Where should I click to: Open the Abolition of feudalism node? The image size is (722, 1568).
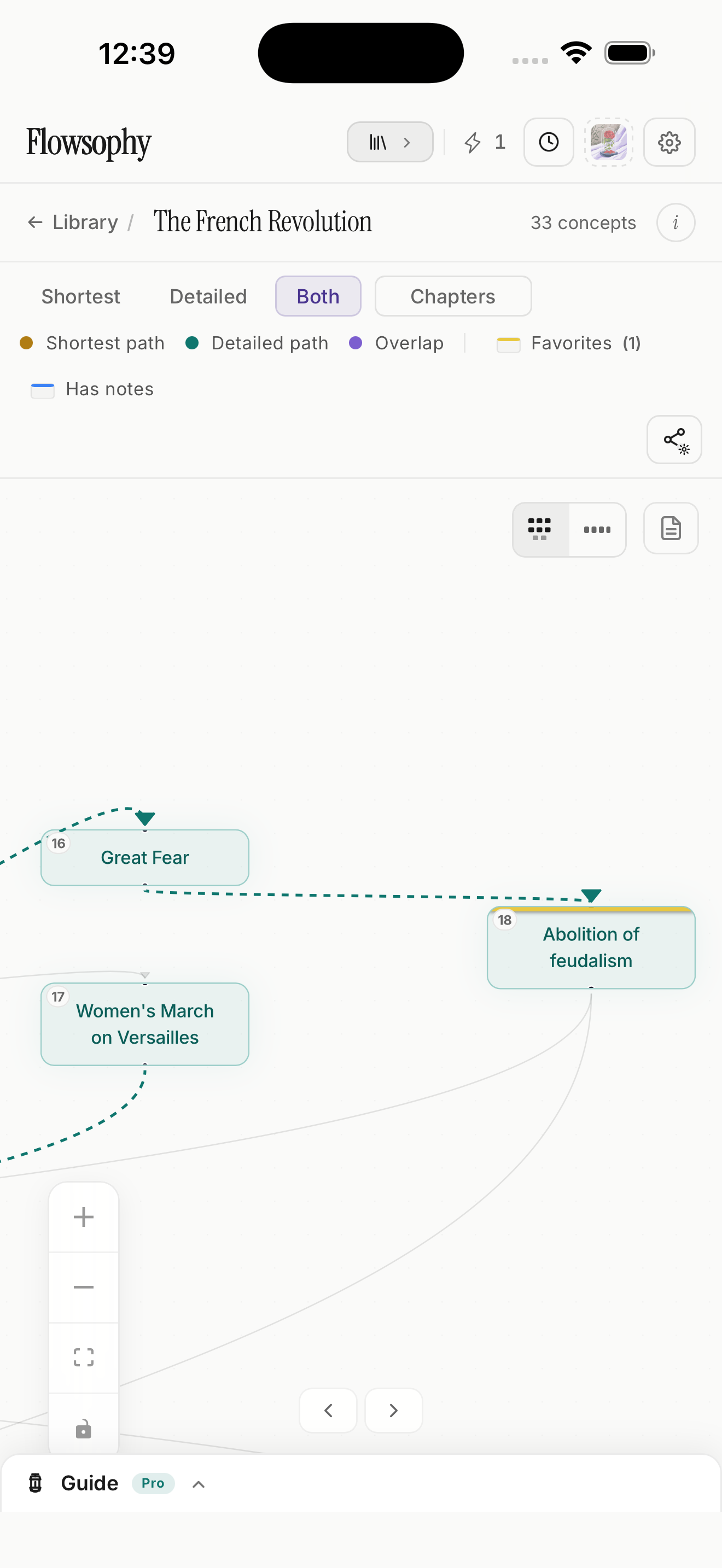pyautogui.click(x=591, y=947)
